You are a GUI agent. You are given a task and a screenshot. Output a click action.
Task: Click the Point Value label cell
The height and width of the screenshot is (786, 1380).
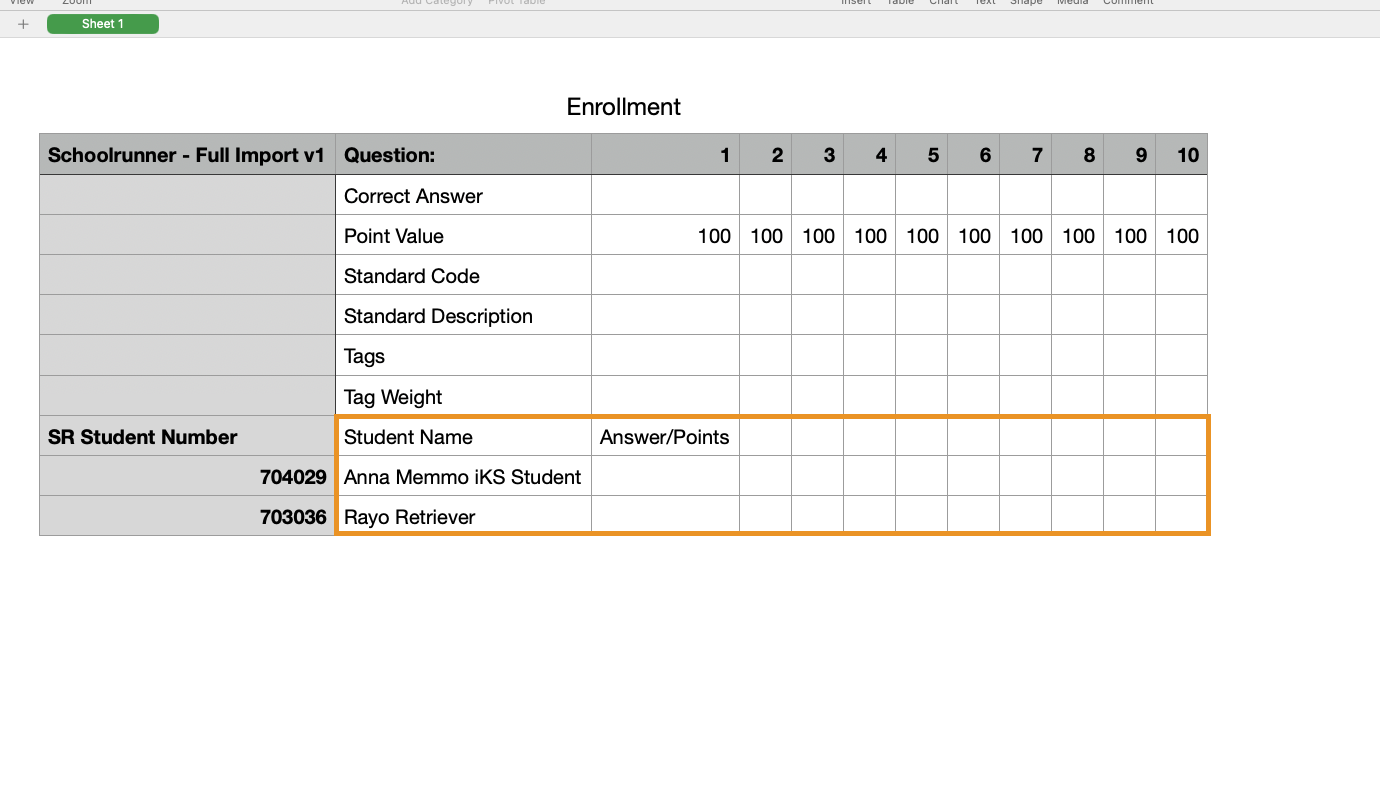click(x=464, y=235)
